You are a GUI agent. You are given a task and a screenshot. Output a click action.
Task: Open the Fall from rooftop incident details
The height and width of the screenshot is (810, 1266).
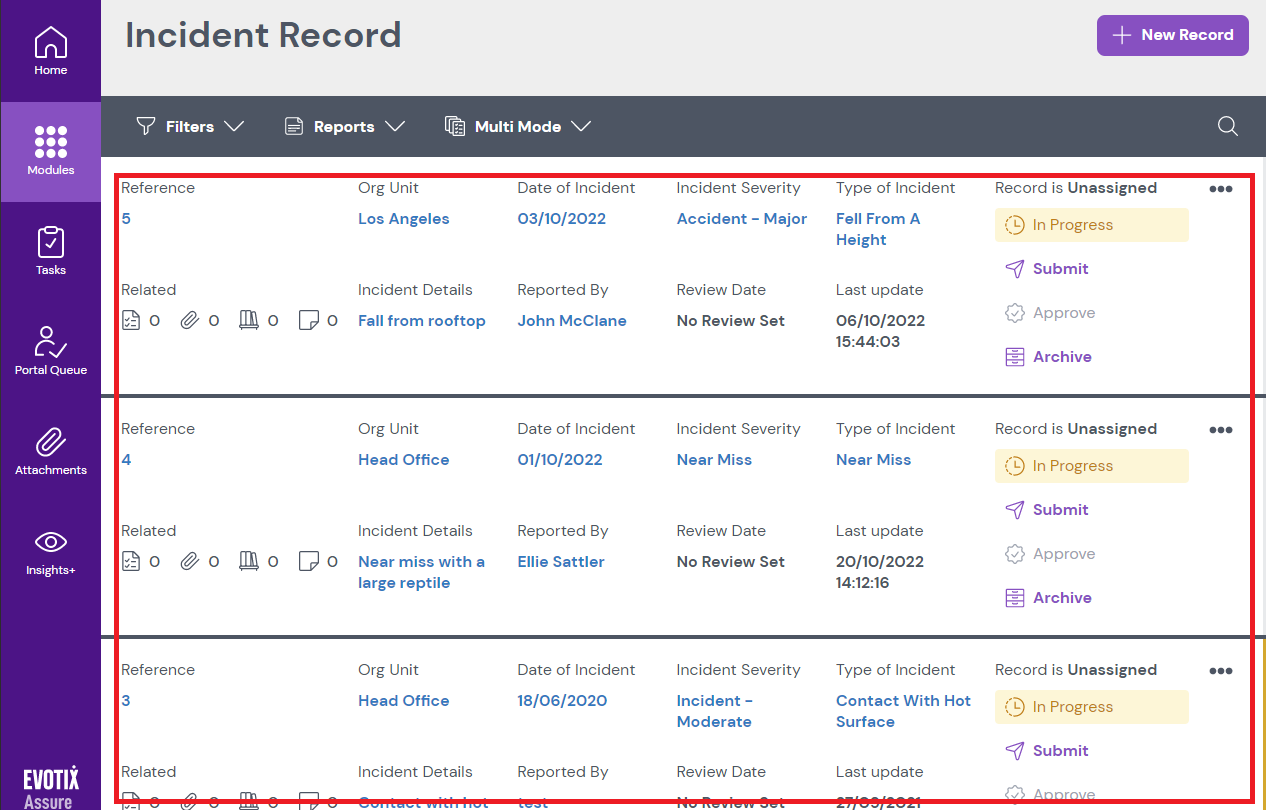coord(421,321)
